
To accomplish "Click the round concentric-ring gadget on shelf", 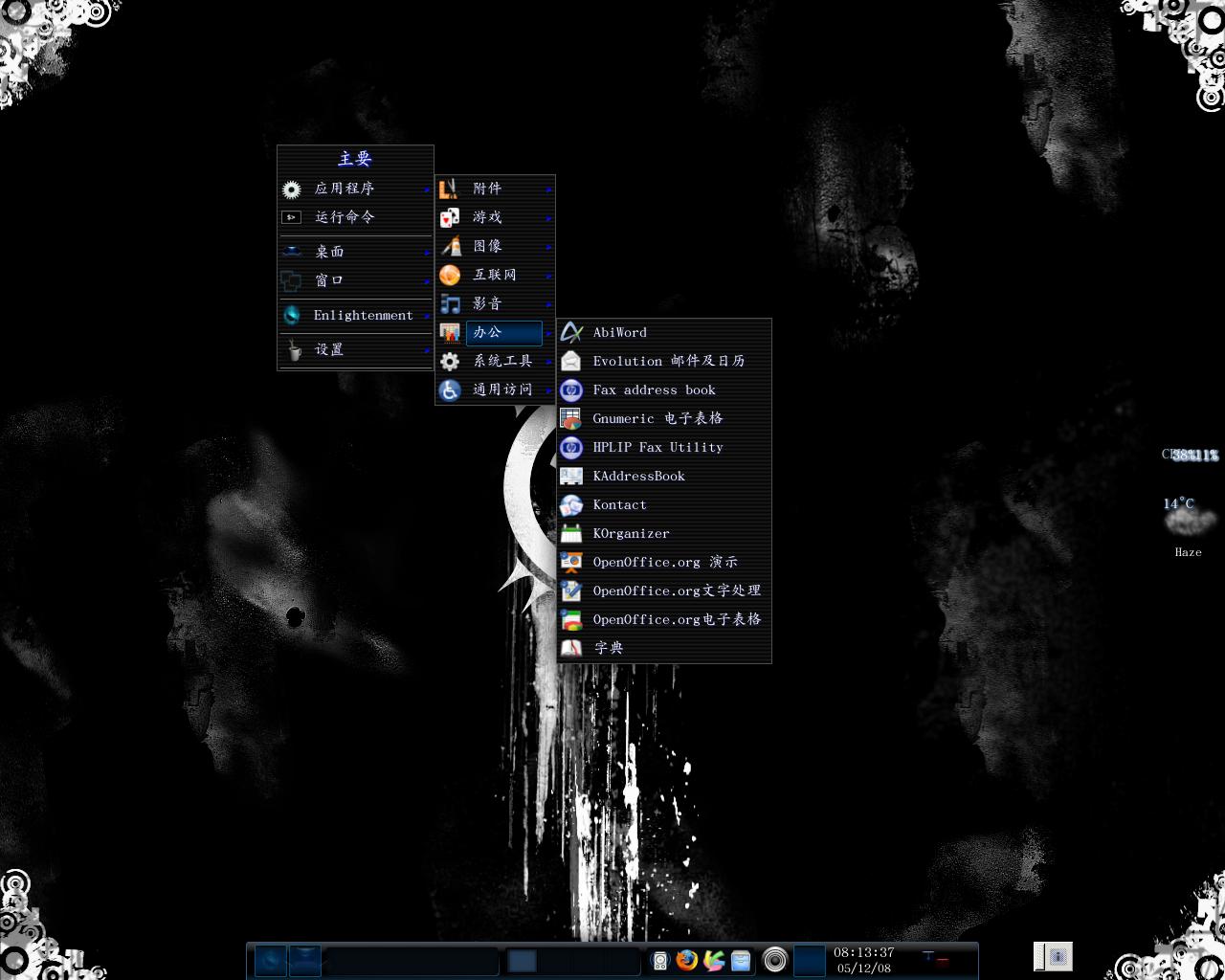I will pyautogui.click(x=775, y=960).
